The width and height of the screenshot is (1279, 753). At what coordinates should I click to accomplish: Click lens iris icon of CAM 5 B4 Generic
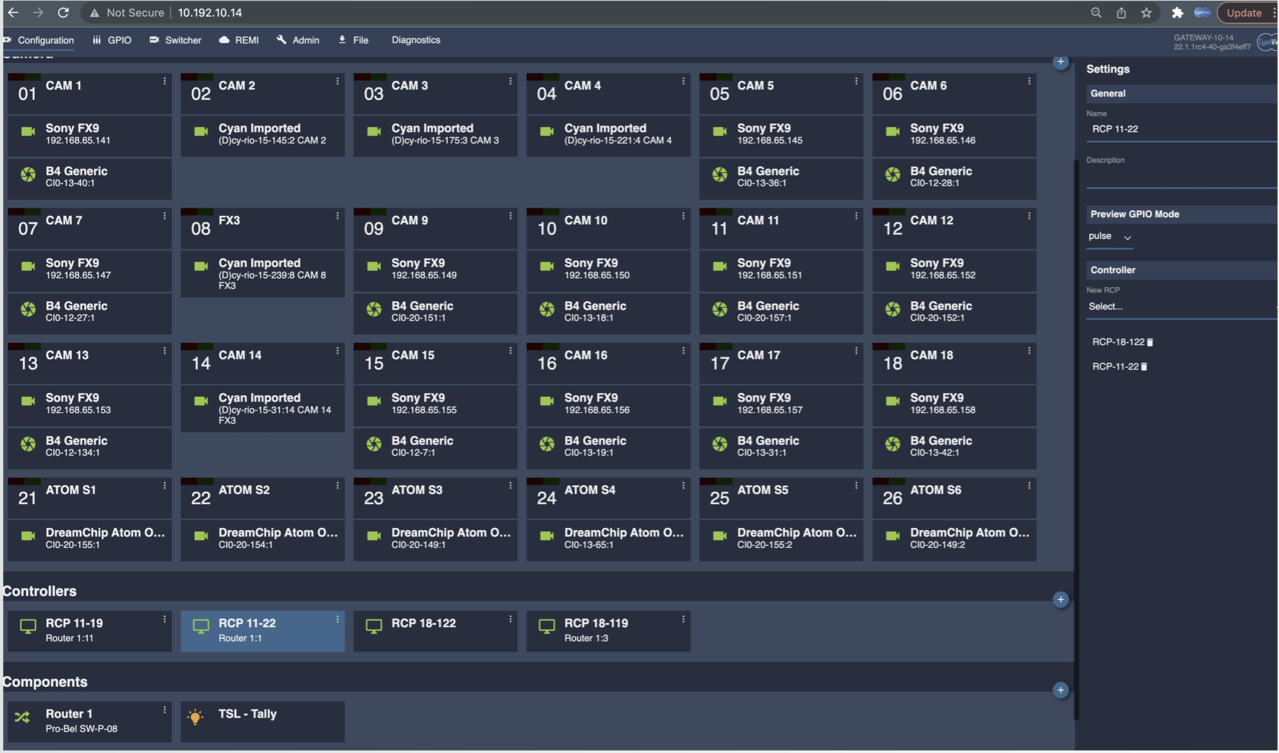720,175
